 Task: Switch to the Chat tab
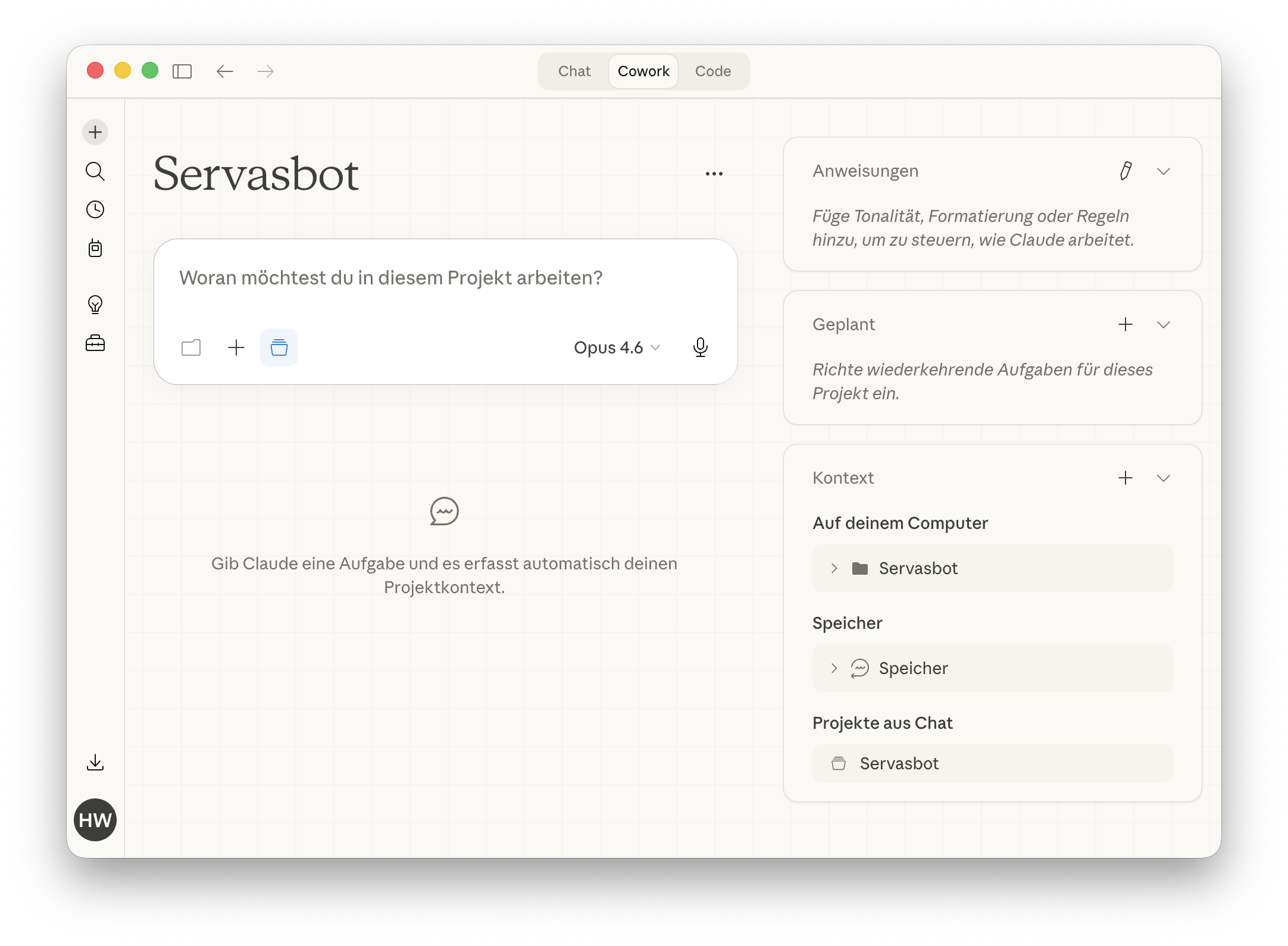pyautogui.click(x=574, y=71)
